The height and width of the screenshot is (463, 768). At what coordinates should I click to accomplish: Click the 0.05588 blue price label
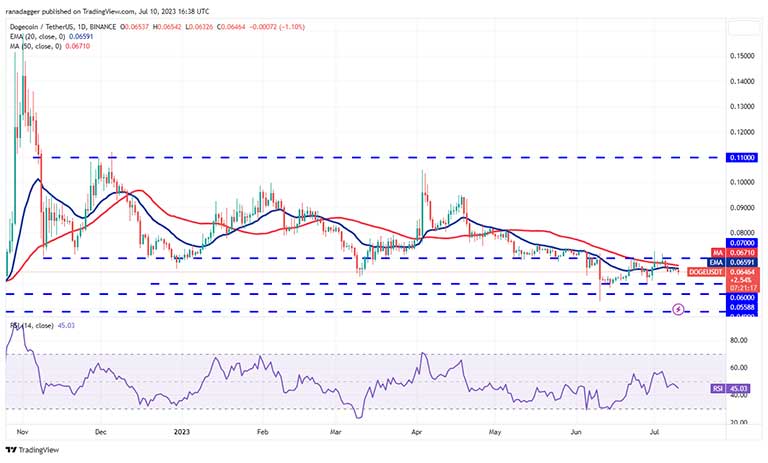[743, 308]
